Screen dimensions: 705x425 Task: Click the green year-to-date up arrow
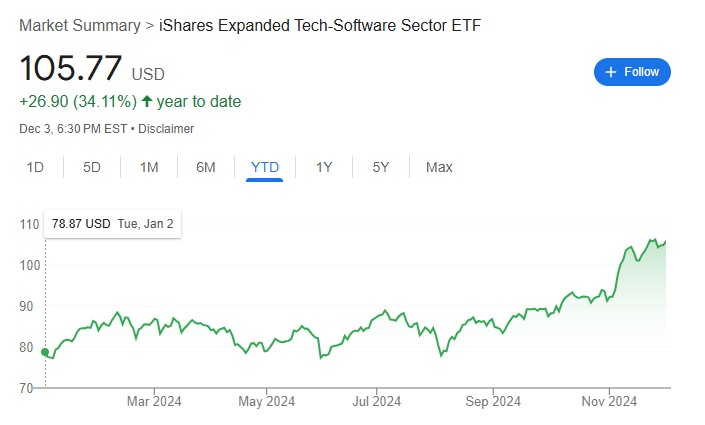(147, 101)
